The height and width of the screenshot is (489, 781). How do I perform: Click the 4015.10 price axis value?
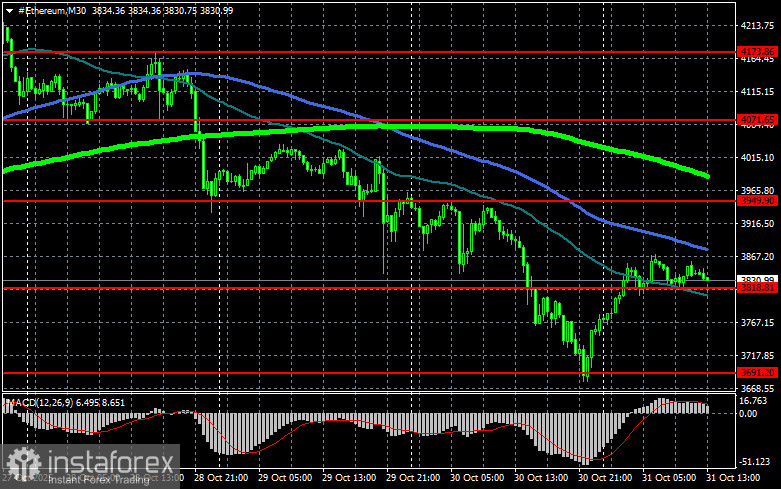coord(758,157)
